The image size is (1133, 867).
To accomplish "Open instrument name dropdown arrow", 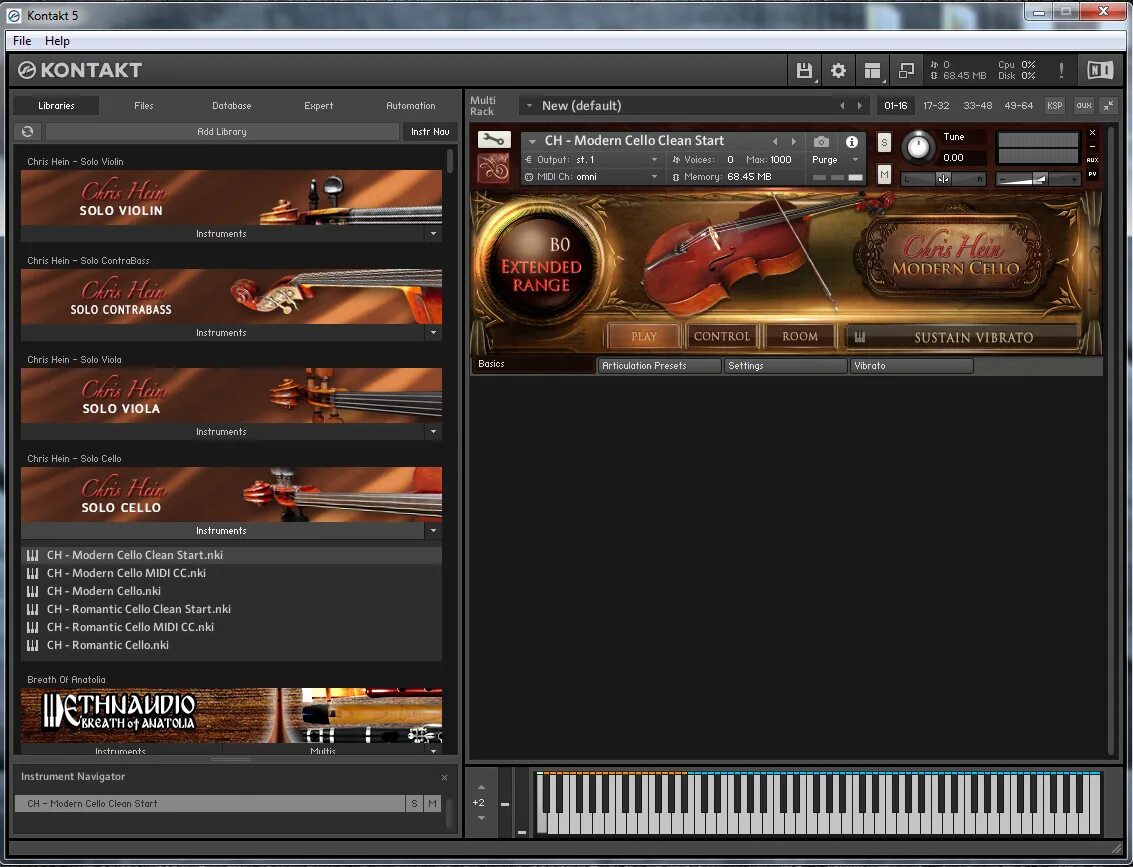I will pyautogui.click(x=533, y=142).
